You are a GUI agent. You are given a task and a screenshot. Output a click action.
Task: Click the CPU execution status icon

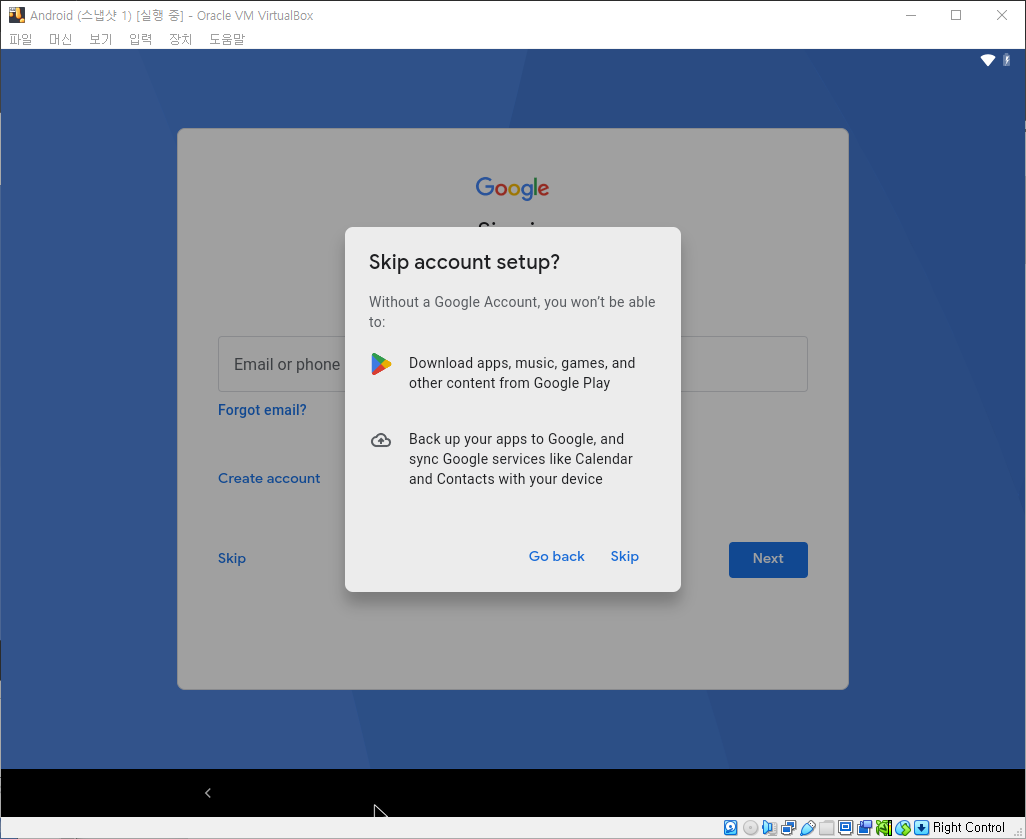tap(884, 828)
